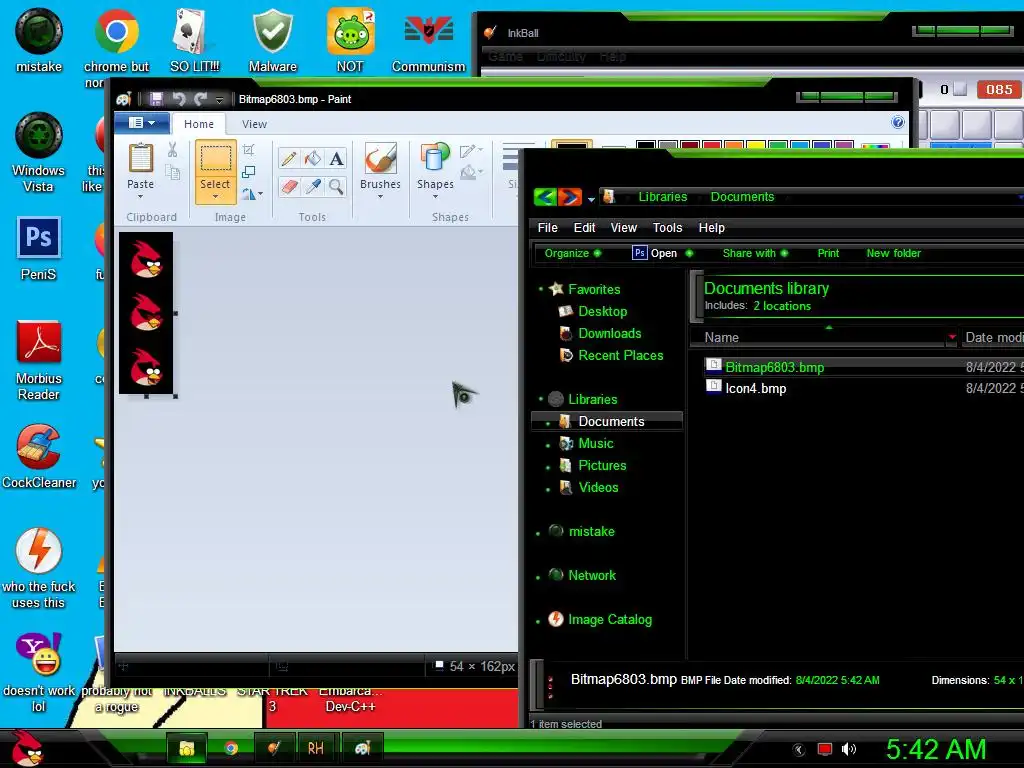Screen dimensions: 1024x768
Task: Expand the Shapes dropdown arrow
Action: pos(435,197)
